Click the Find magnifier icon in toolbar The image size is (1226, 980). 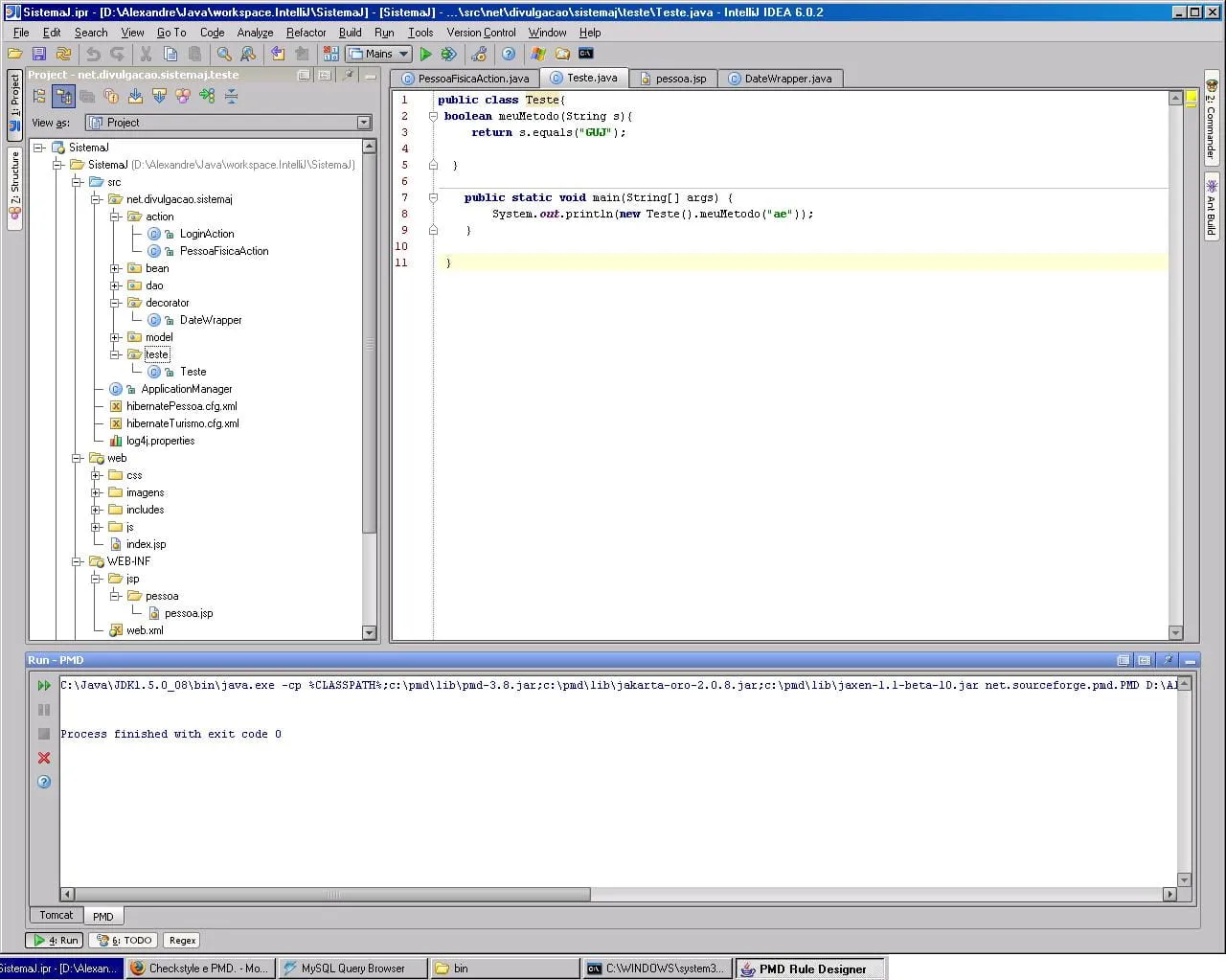[x=224, y=55]
